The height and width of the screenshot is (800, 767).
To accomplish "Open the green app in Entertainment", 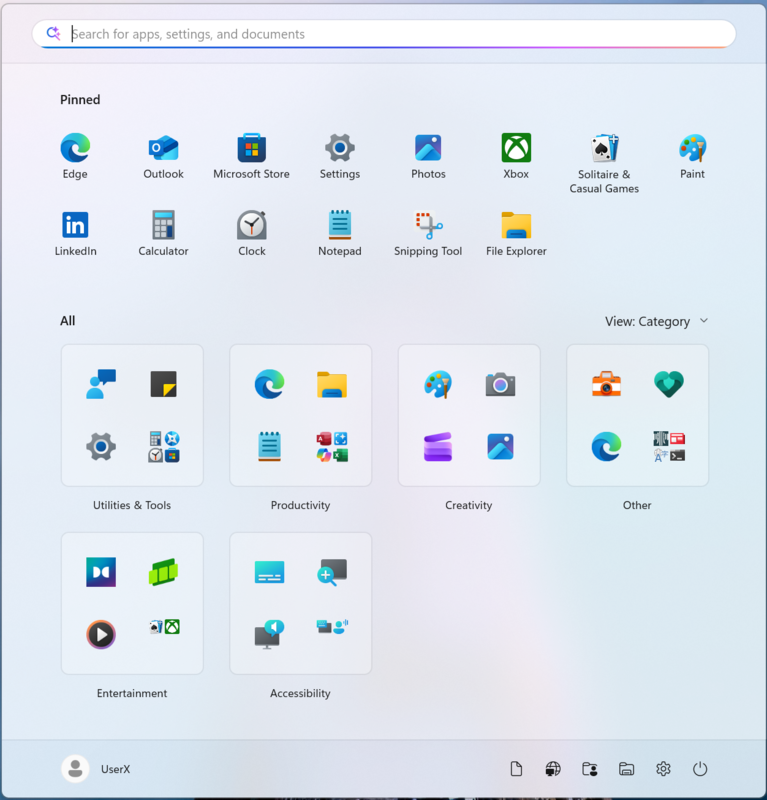I will coord(163,572).
